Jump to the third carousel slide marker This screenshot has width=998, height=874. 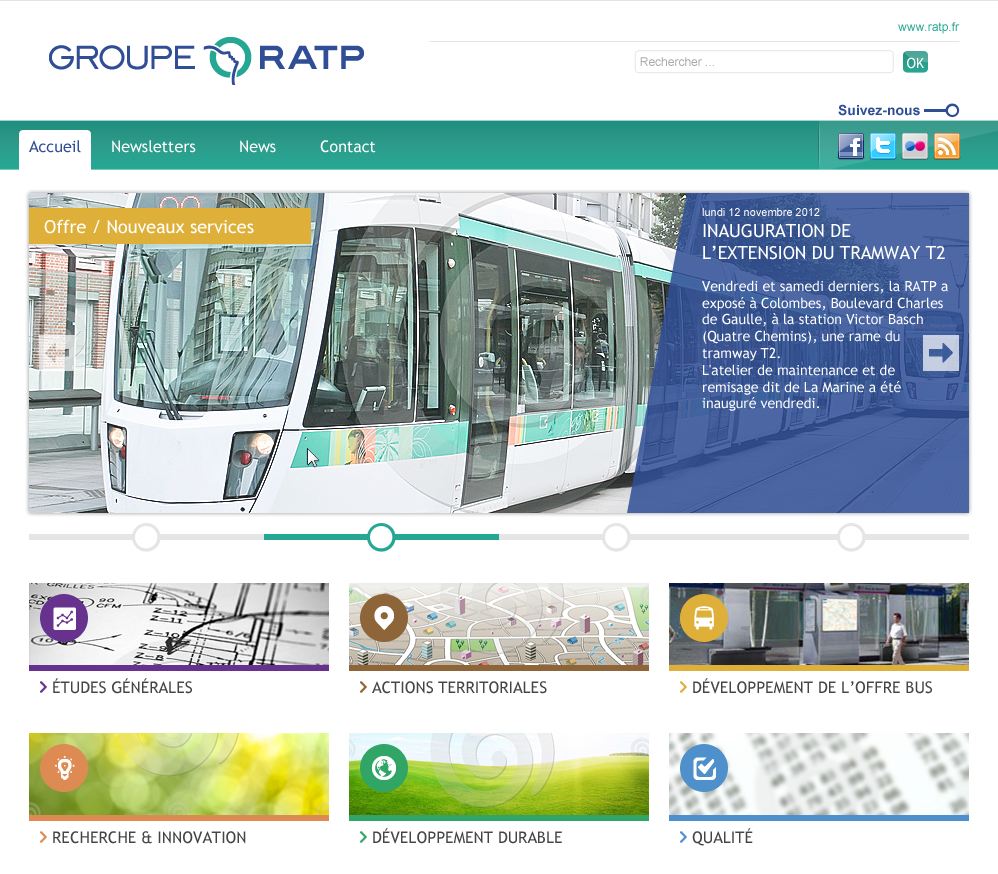pyautogui.click(x=616, y=537)
